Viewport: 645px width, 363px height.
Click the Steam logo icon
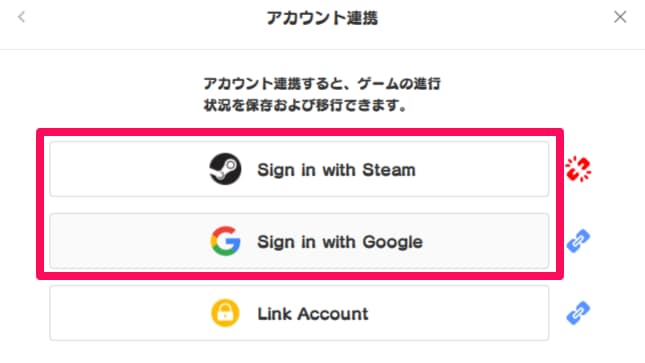click(x=225, y=169)
